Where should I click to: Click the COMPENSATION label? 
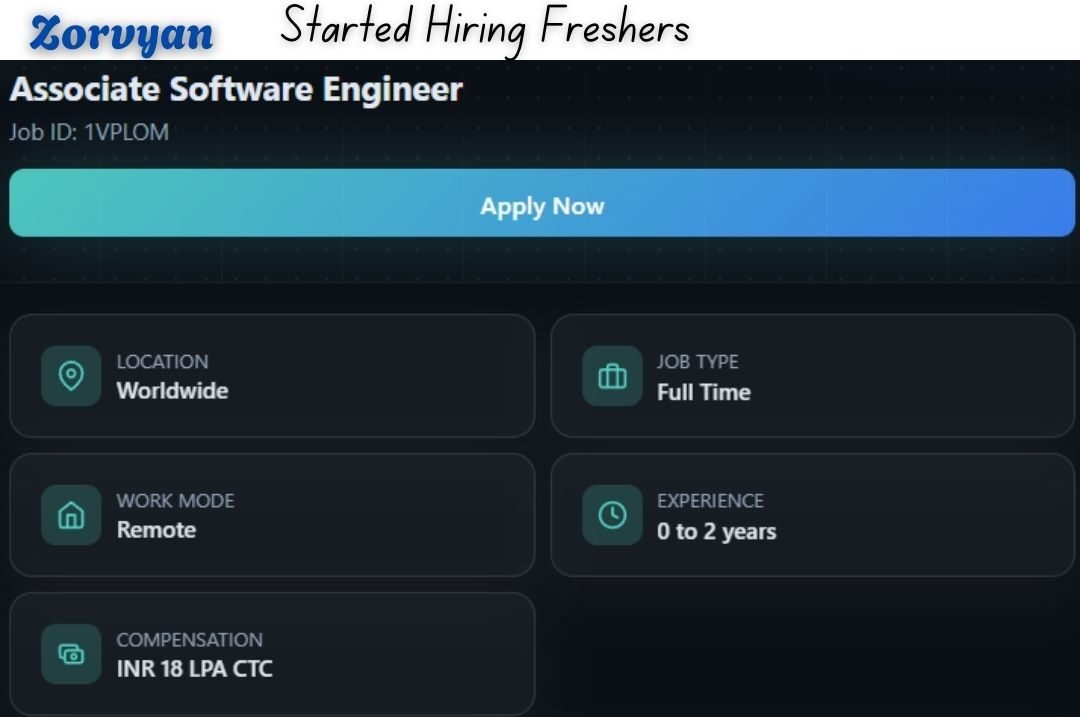coord(189,640)
